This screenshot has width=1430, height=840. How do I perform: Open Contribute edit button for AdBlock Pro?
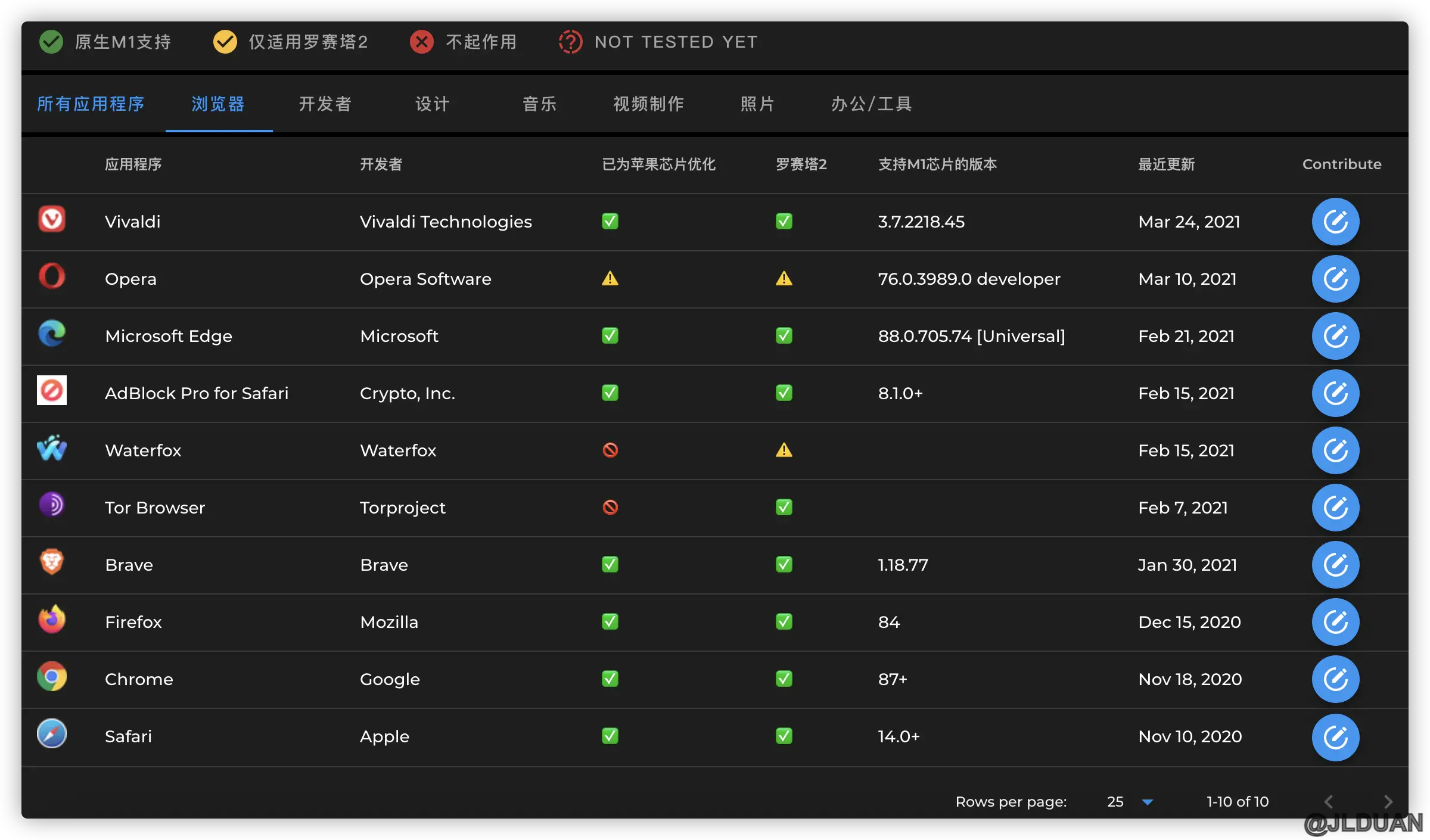(x=1335, y=393)
